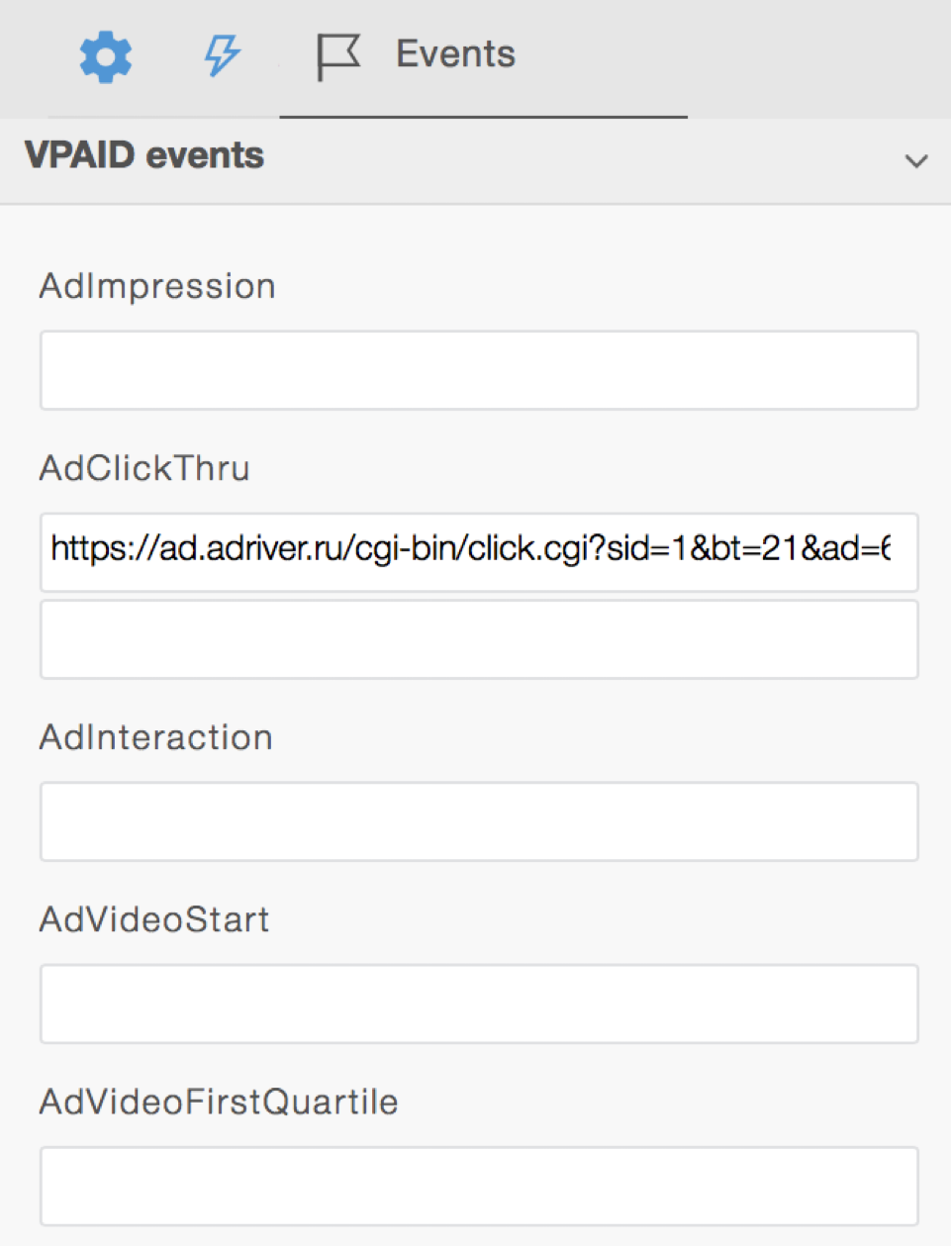
Task: Select the Events tab label
Action: click(455, 54)
